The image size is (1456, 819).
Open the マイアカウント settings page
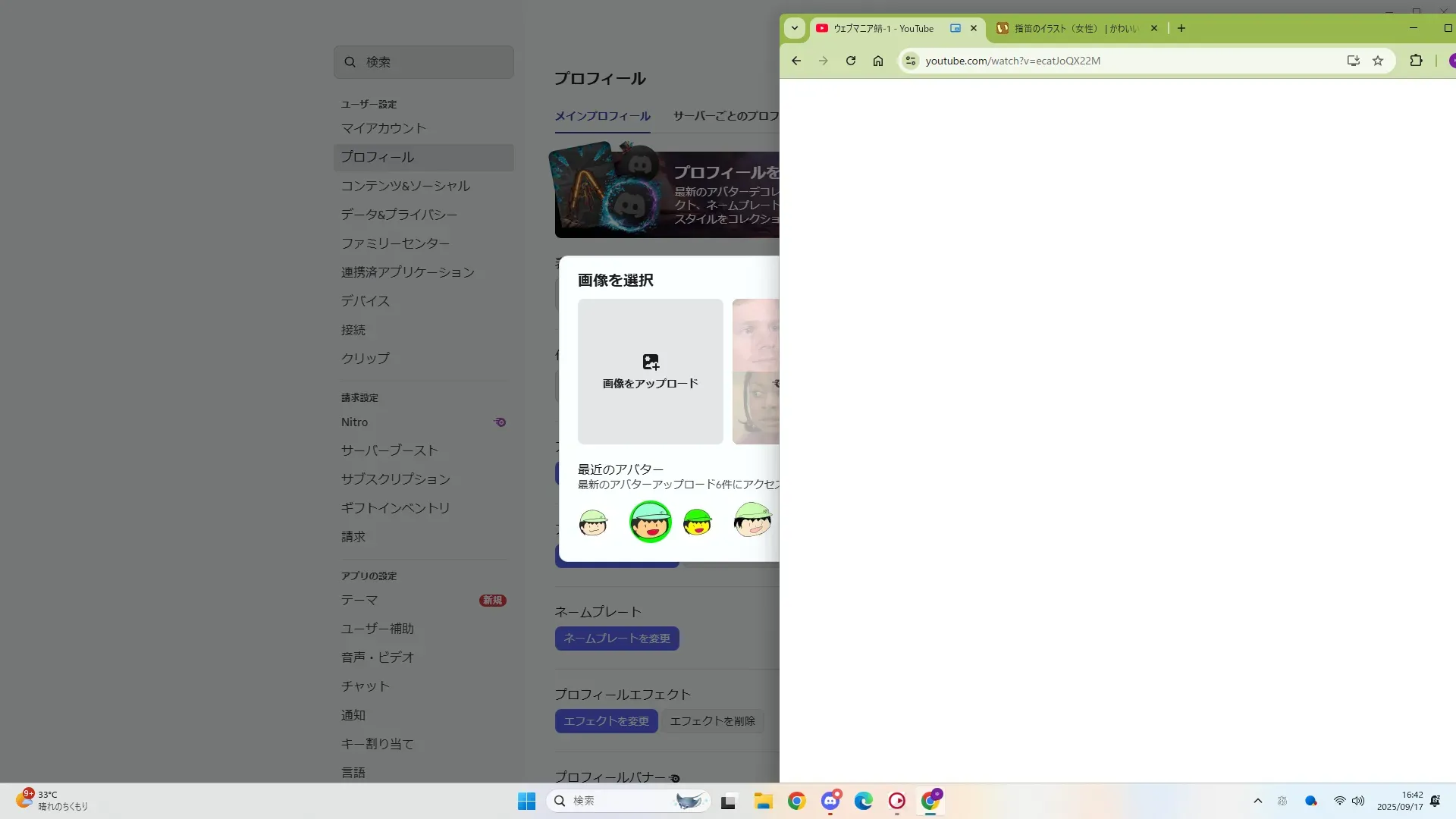click(383, 128)
